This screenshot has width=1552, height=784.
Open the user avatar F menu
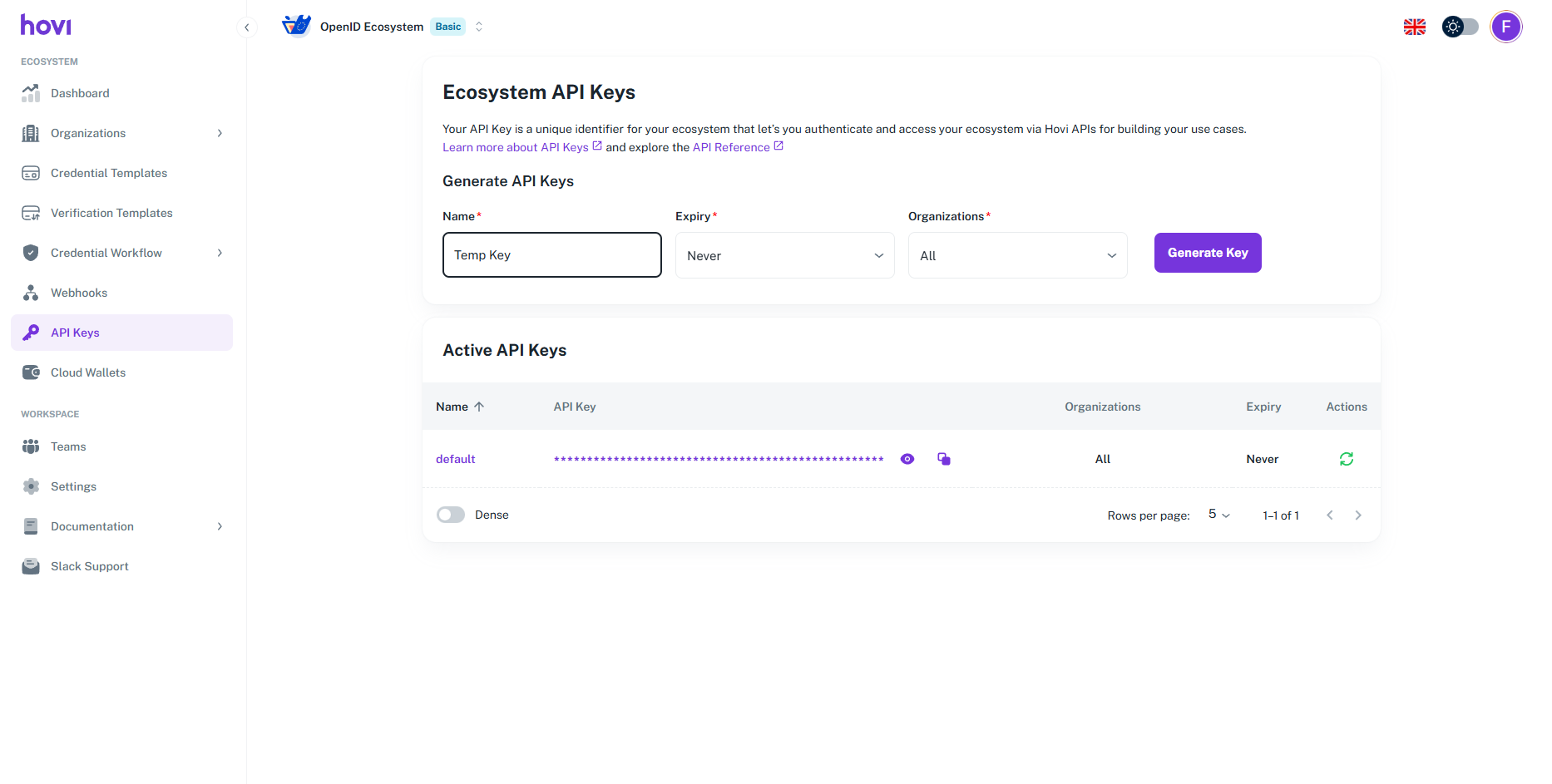coord(1505,27)
